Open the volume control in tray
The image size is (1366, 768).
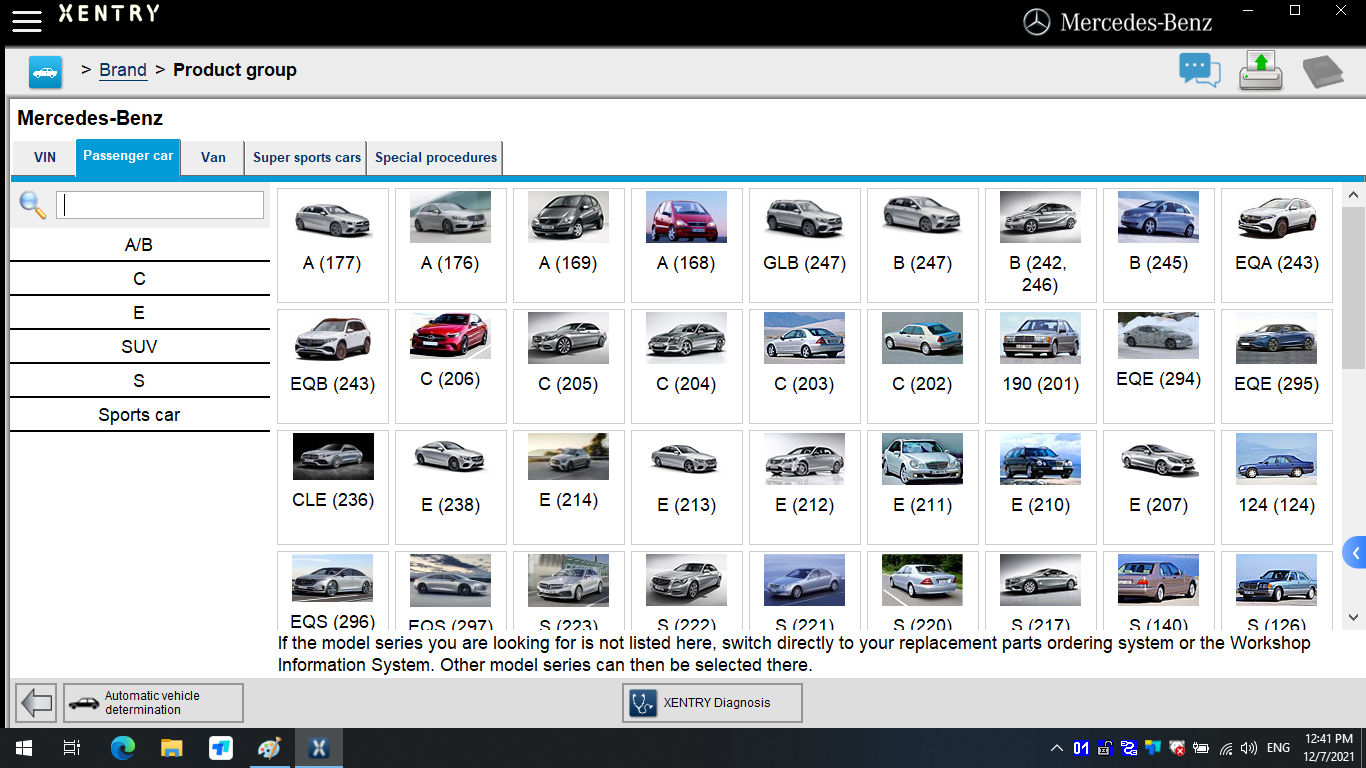pos(1248,748)
